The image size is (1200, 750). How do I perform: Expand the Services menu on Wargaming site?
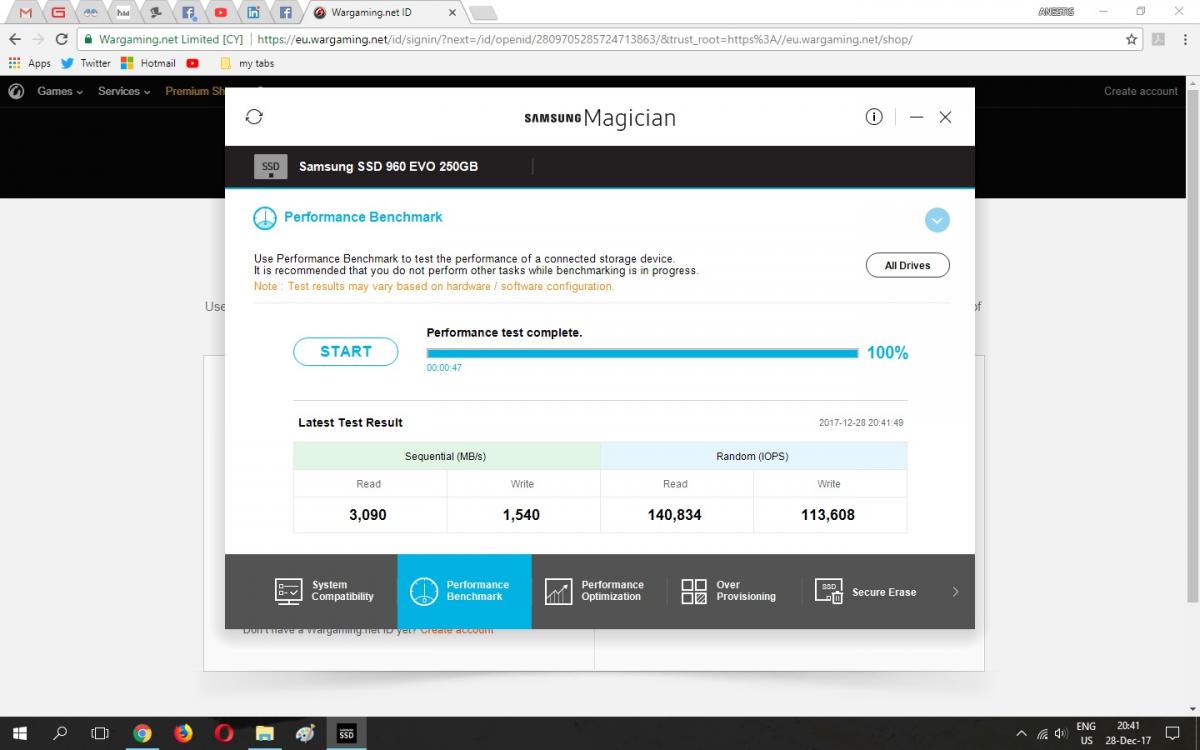coord(124,91)
